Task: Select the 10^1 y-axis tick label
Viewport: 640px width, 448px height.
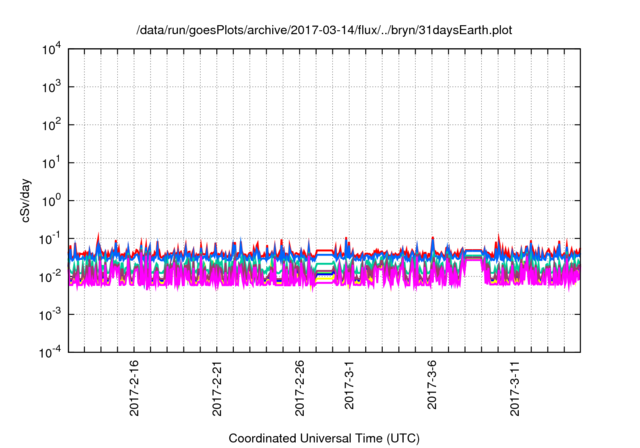Action: pos(51,162)
